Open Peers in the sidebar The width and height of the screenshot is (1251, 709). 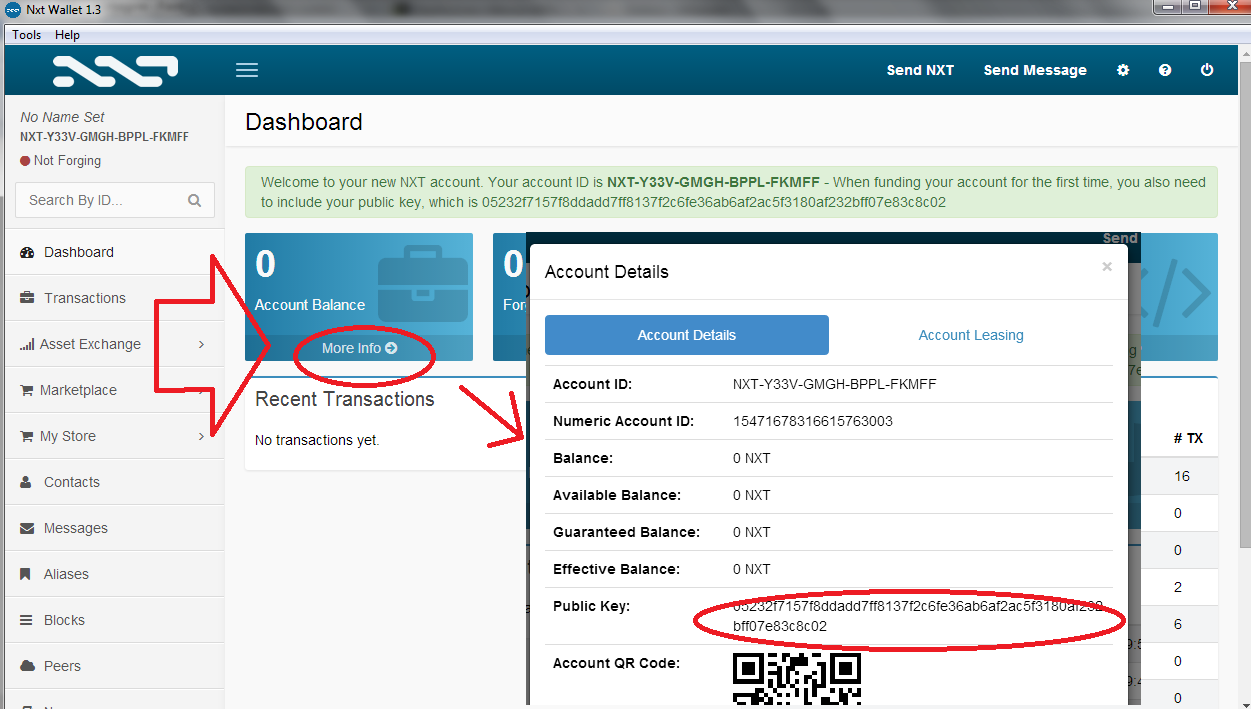point(114,666)
